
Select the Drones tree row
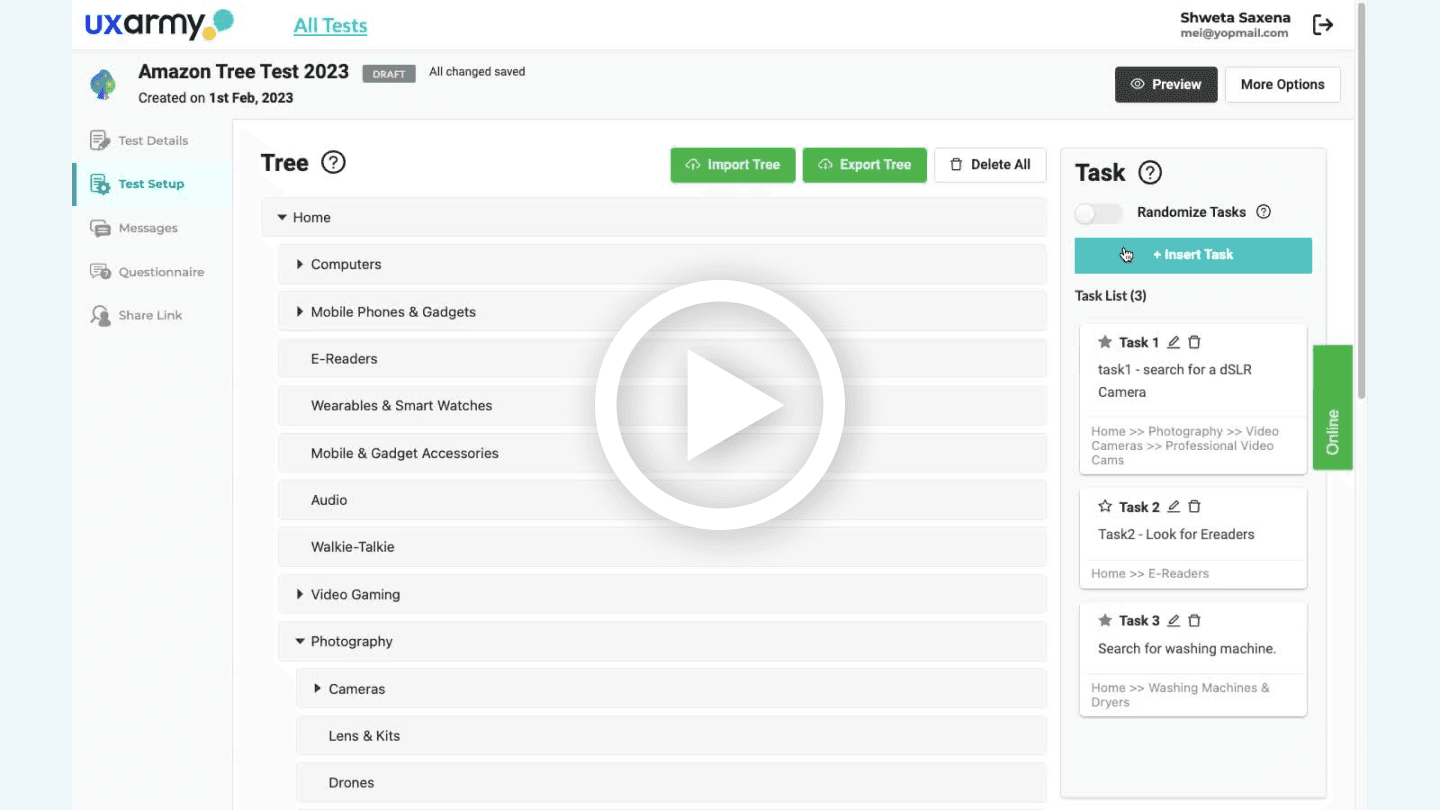pos(671,782)
